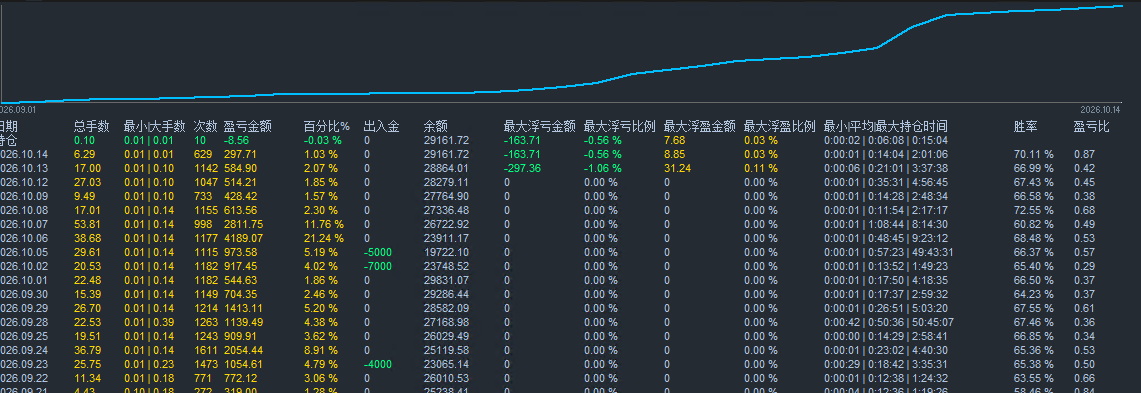Select the 29831.07 balance cell
Screen dimensions: 1141x393
tap(446, 280)
